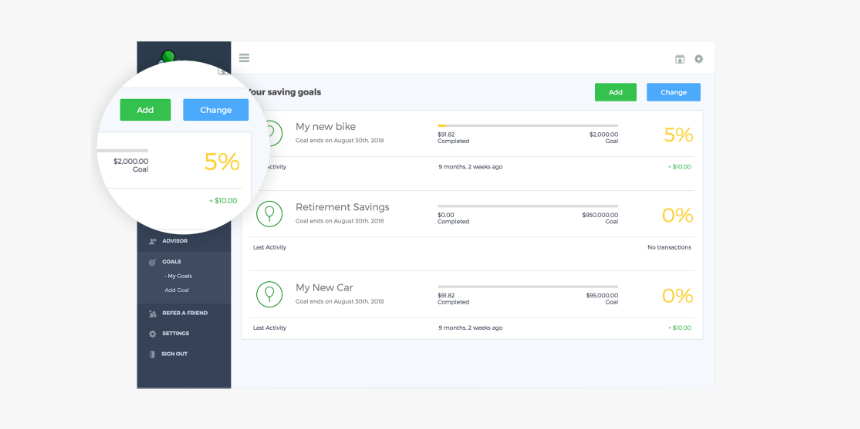860x429 pixels.
Task: Open the Goals section in sidebar
Action: pyautogui.click(x=171, y=262)
